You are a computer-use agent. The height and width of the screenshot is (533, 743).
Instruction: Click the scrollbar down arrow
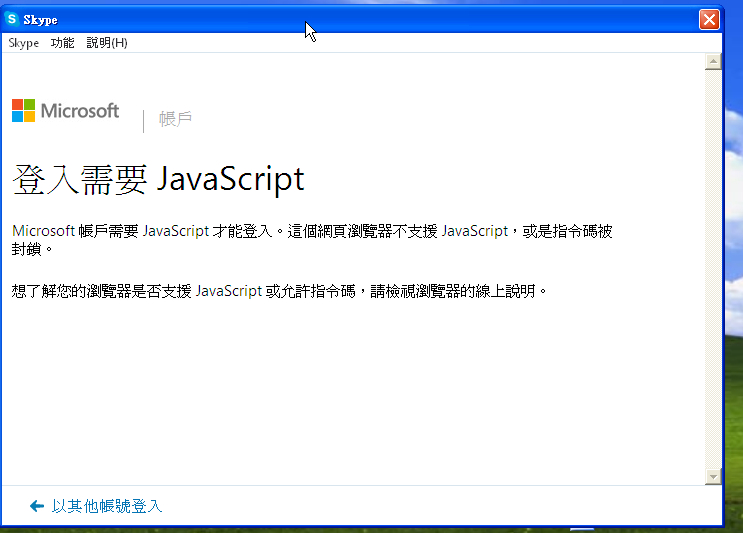click(x=713, y=477)
